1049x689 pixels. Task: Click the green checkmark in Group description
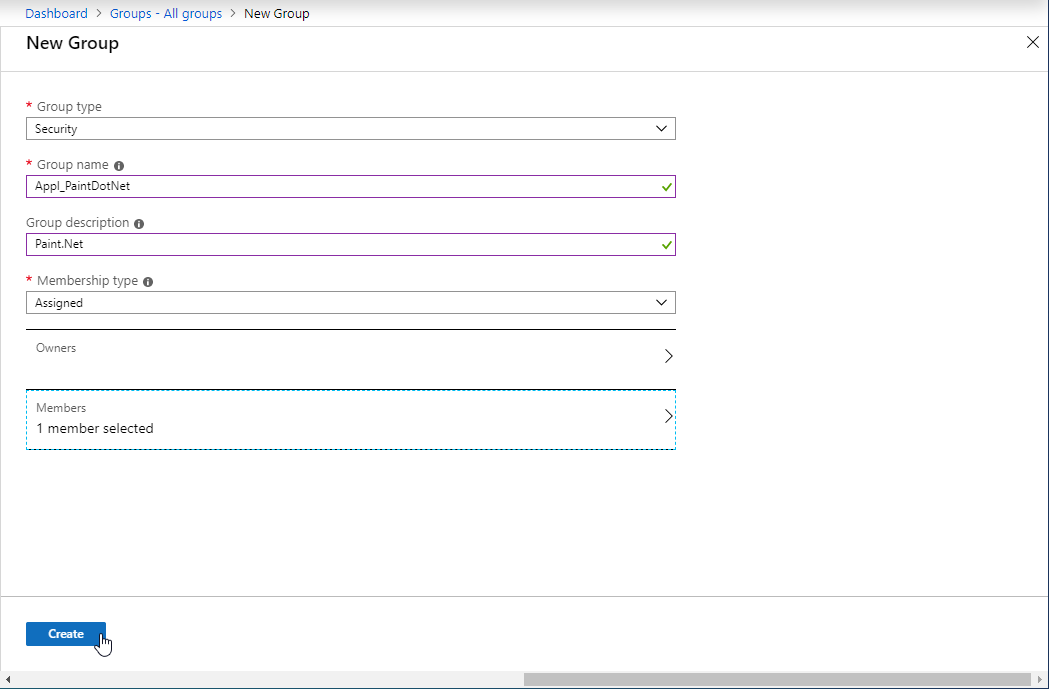coord(667,245)
